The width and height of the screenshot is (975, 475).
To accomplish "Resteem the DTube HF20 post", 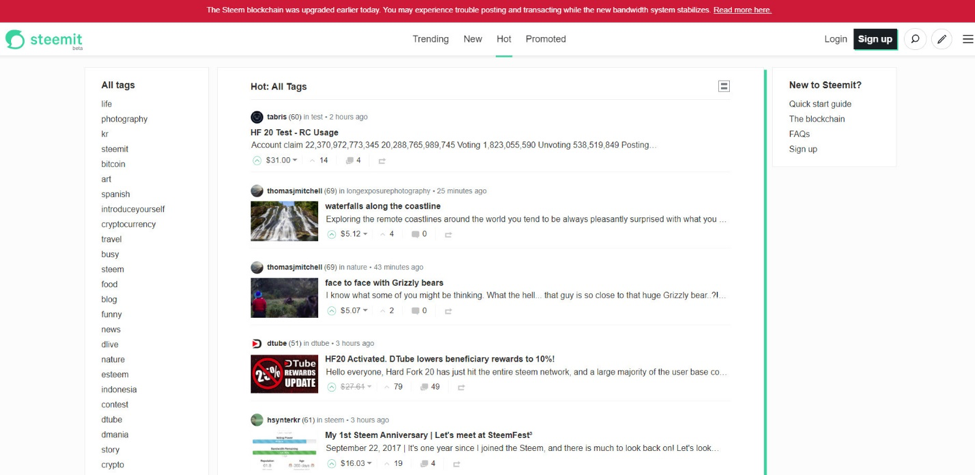I will coord(461,387).
